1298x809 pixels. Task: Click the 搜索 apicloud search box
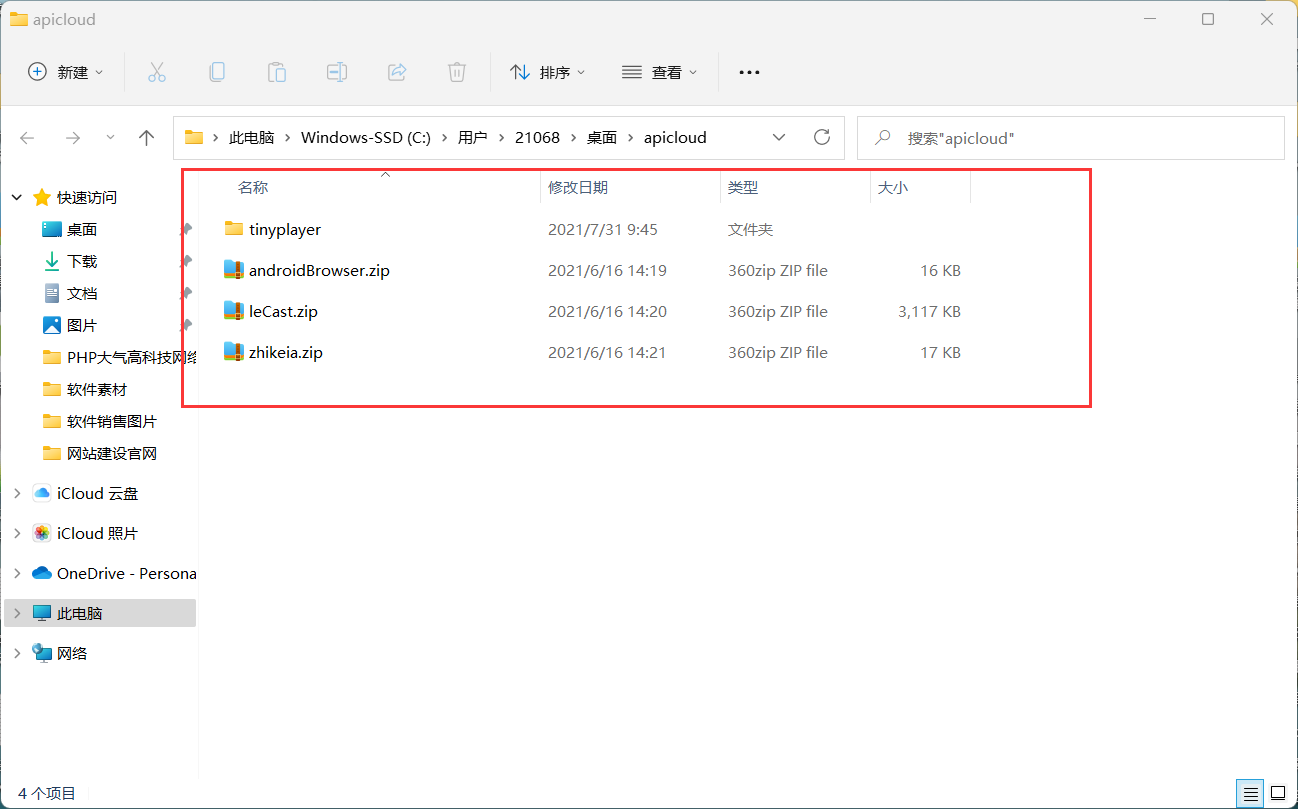[x=1070, y=137]
